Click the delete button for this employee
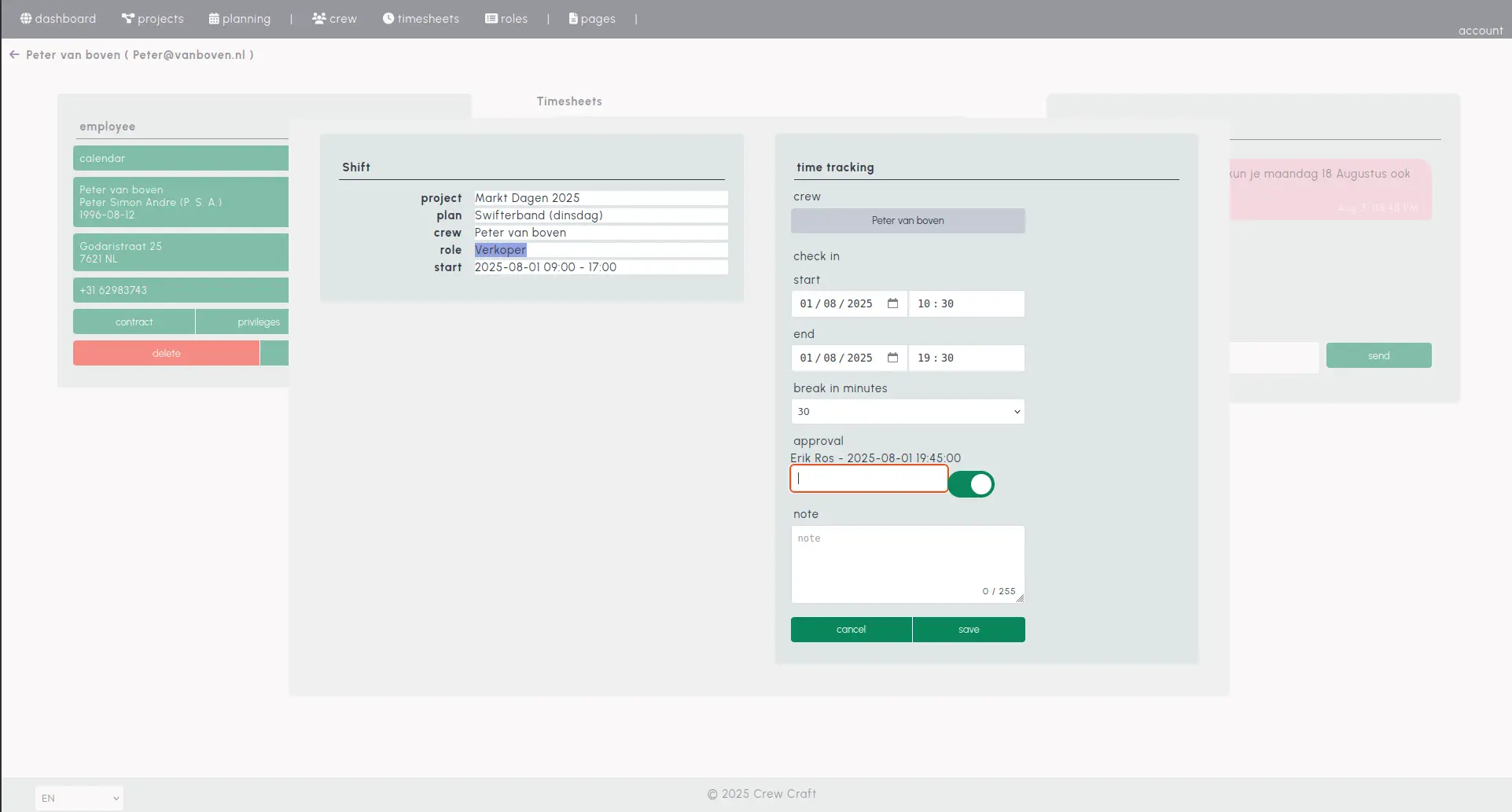This screenshot has height=812, width=1512. point(165,353)
